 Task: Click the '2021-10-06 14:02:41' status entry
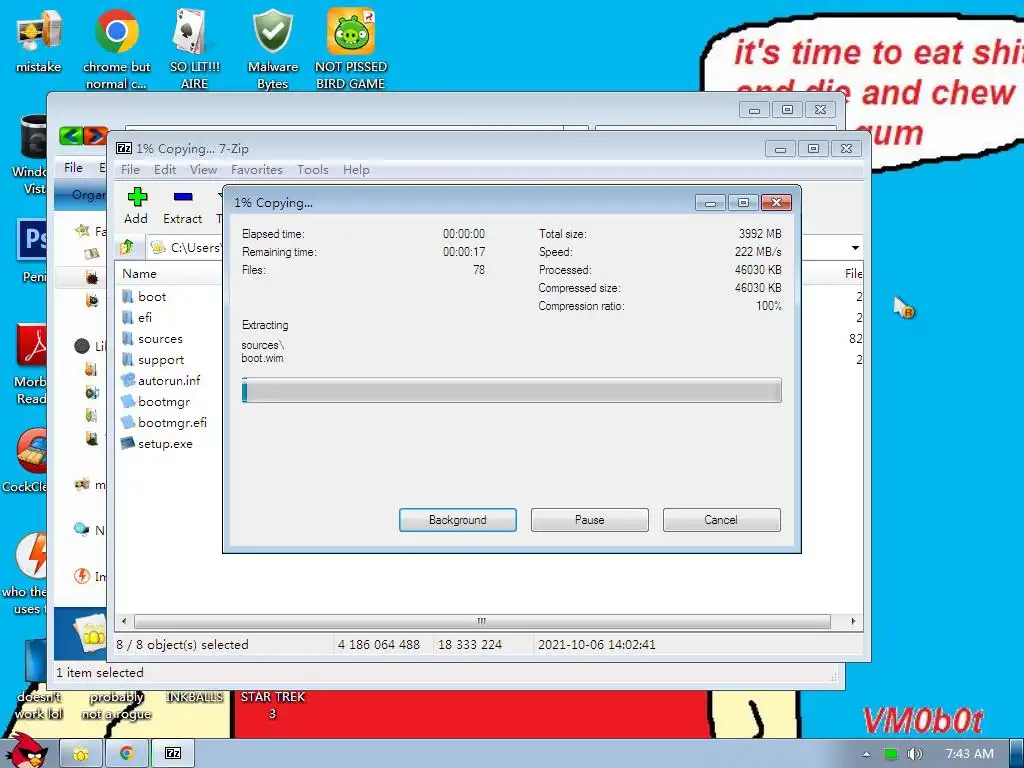596,645
